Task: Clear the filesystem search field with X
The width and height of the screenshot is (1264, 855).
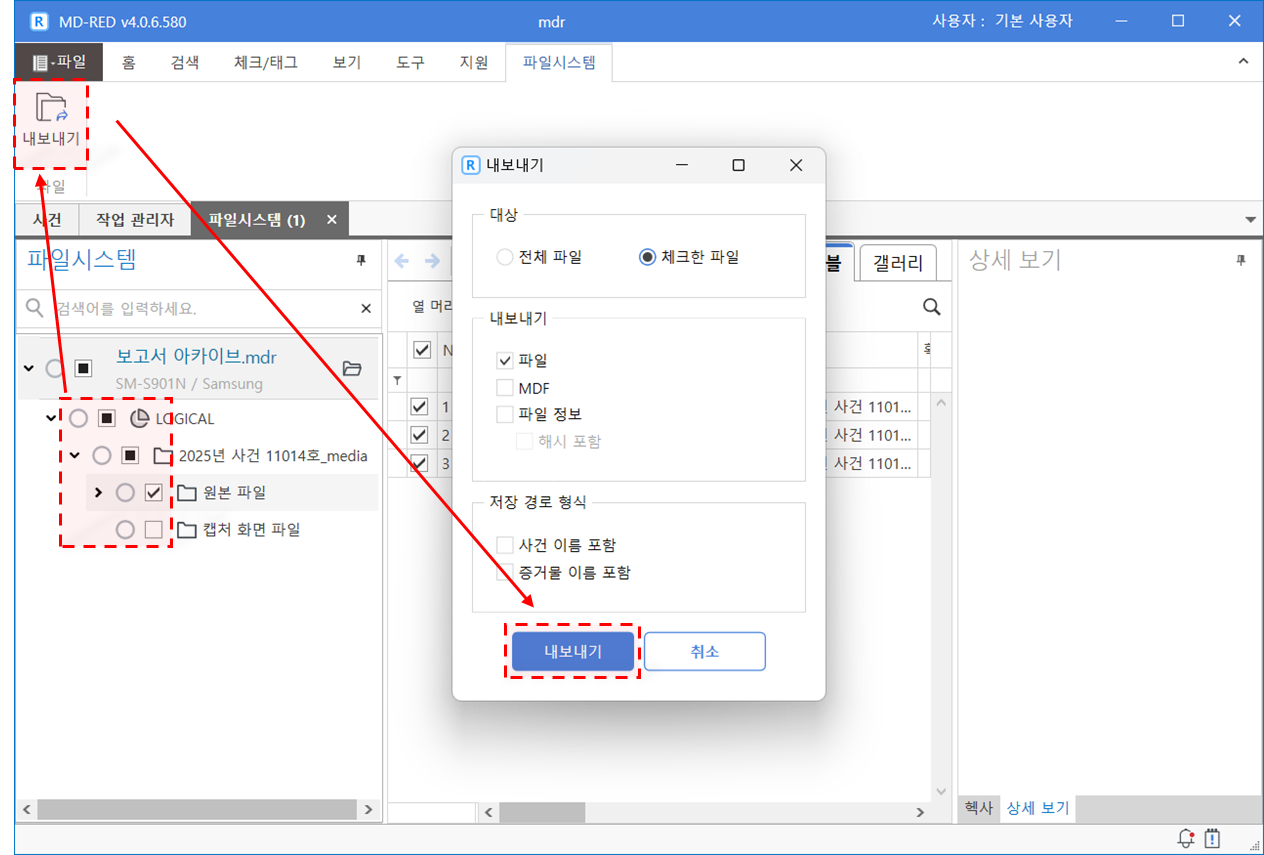Action: tap(366, 308)
